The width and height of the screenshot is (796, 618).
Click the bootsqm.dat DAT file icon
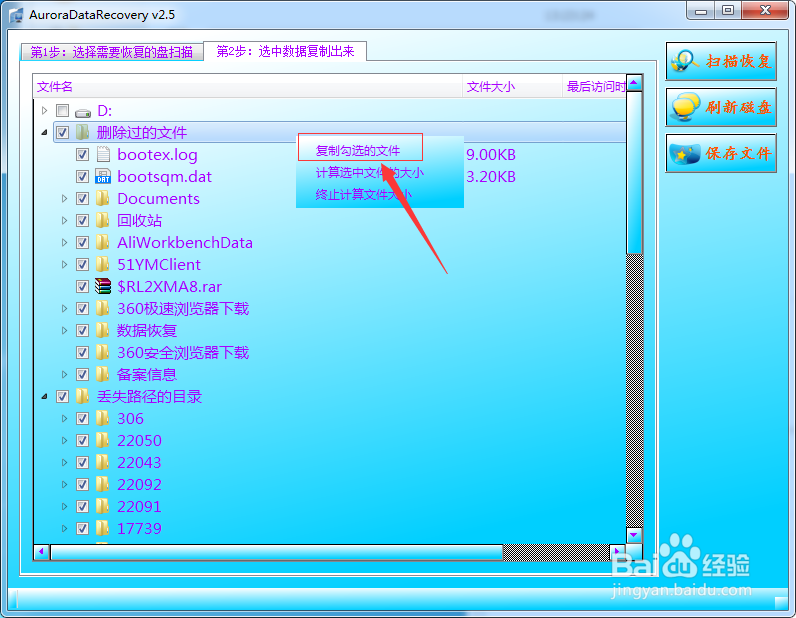click(x=103, y=176)
